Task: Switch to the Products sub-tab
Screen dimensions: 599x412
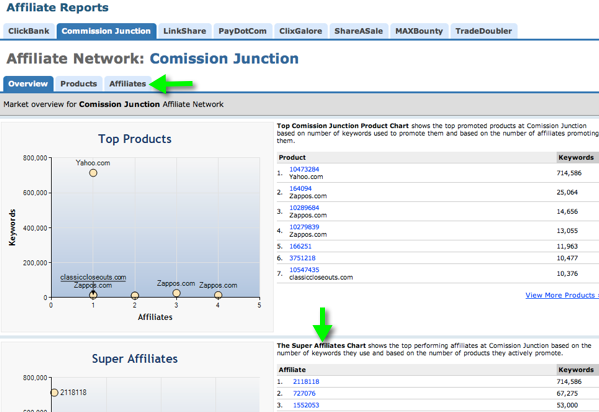Action: click(79, 84)
